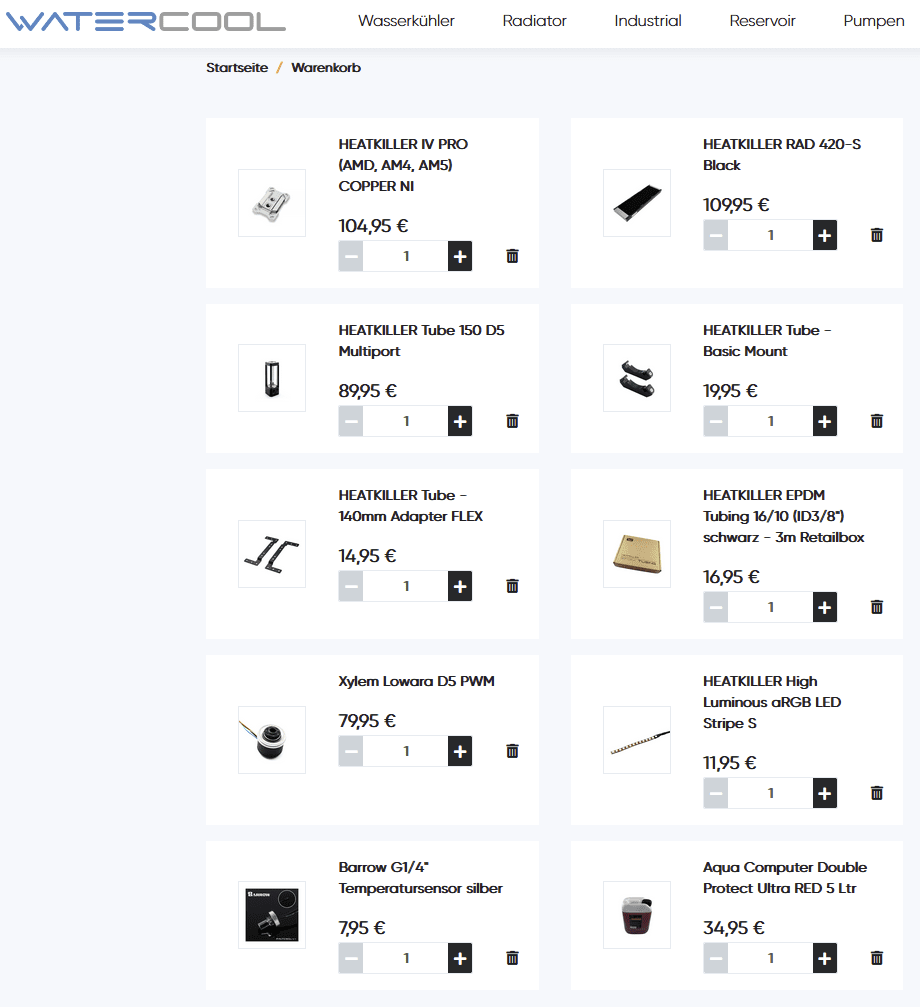Select the price text "7,95 €"

(361, 928)
